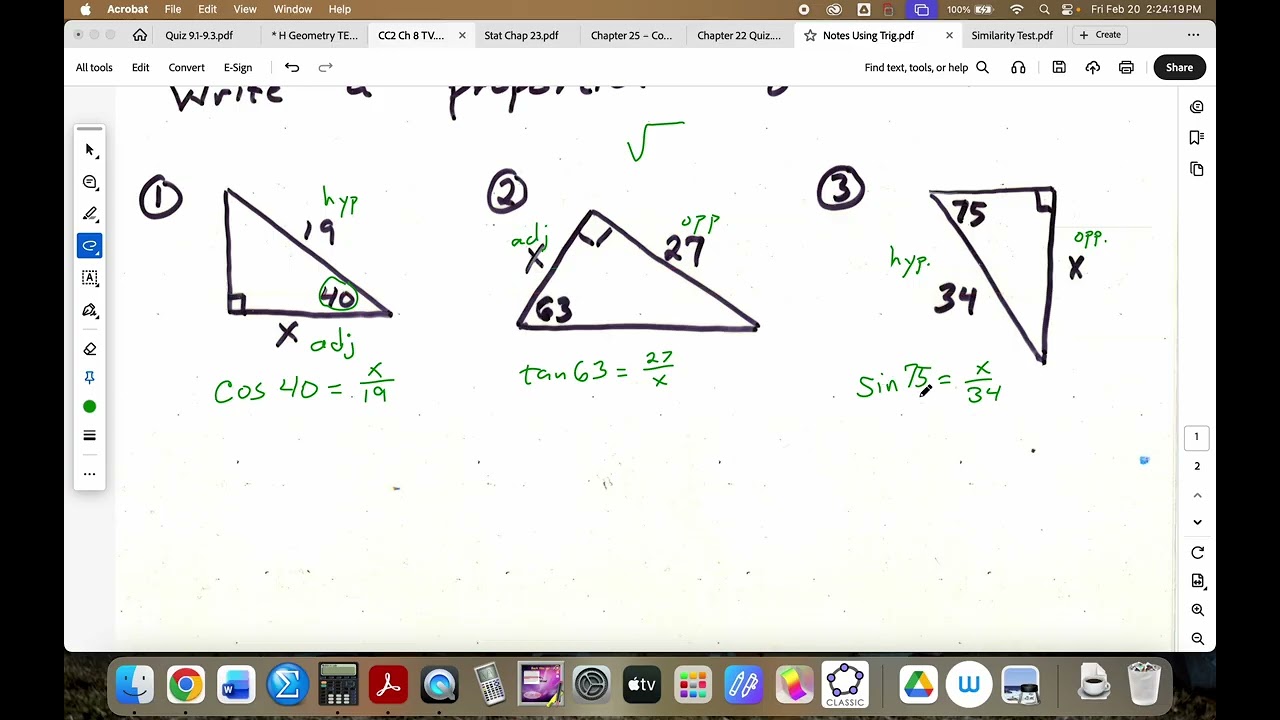Jump to page 2 number
Screen dimensions: 1280x720
(1197, 466)
